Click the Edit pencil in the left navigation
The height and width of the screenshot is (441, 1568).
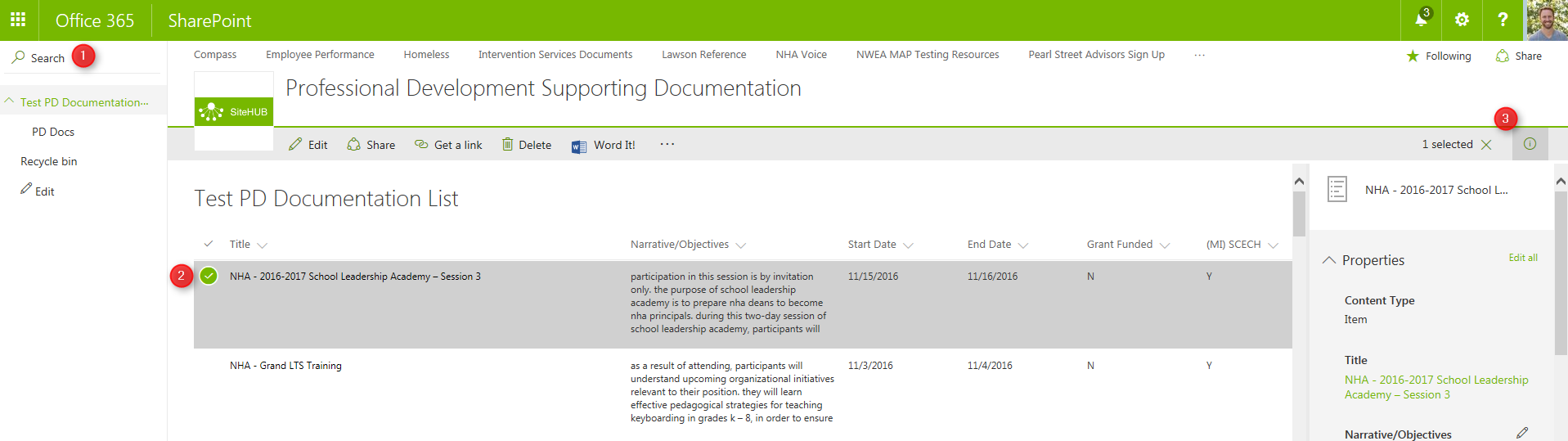coord(26,188)
